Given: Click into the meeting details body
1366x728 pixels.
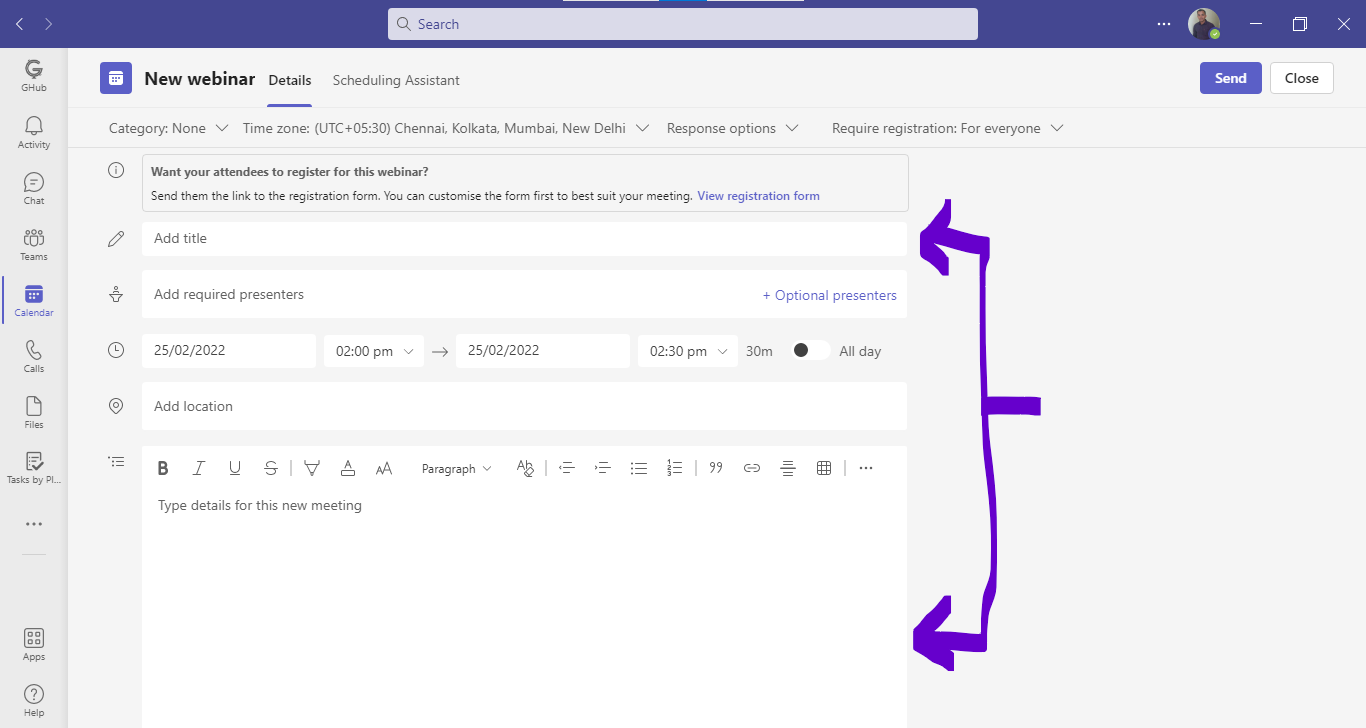Looking at the screenshot, I should pyautogui.click(x=524, y=608).
